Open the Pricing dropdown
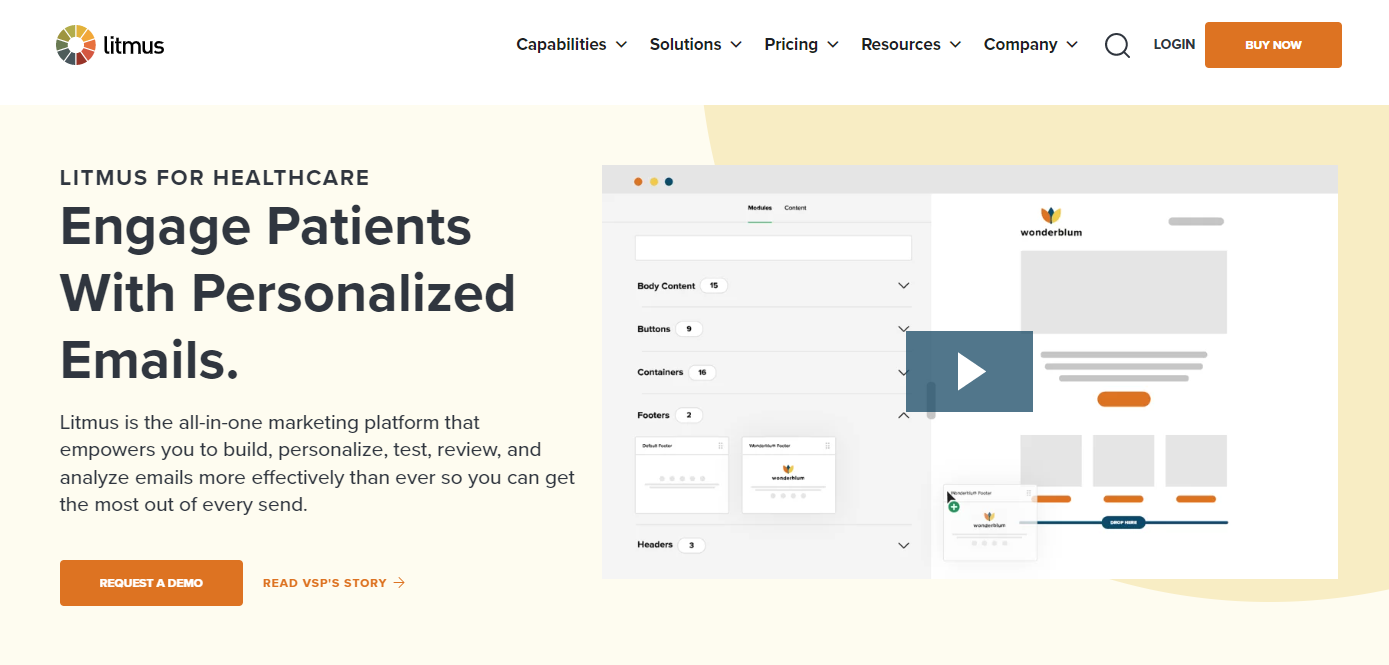Viewport: 1389px width, 665px height. (801, 45)
